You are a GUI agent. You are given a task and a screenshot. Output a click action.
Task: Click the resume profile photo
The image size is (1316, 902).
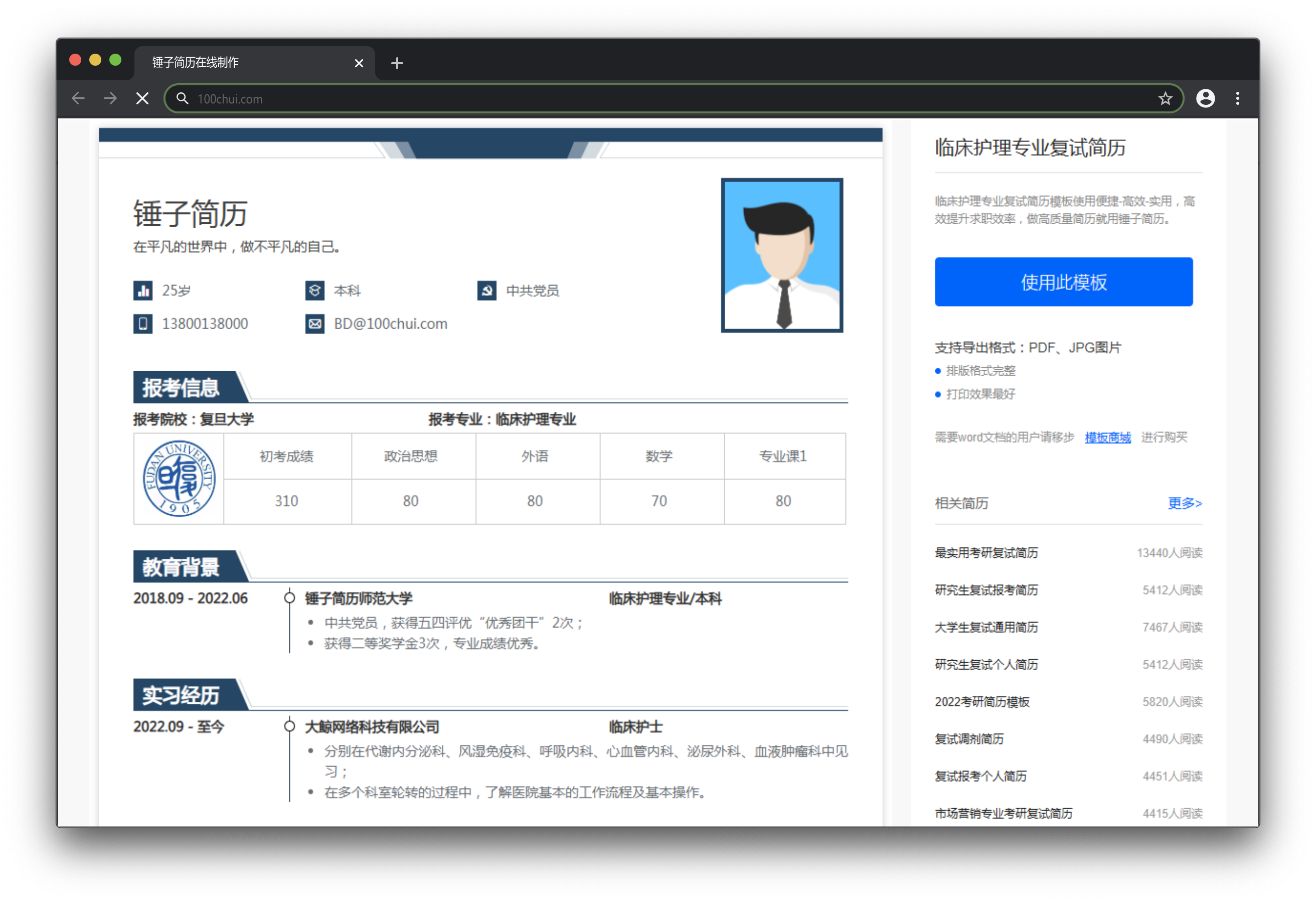782,255
